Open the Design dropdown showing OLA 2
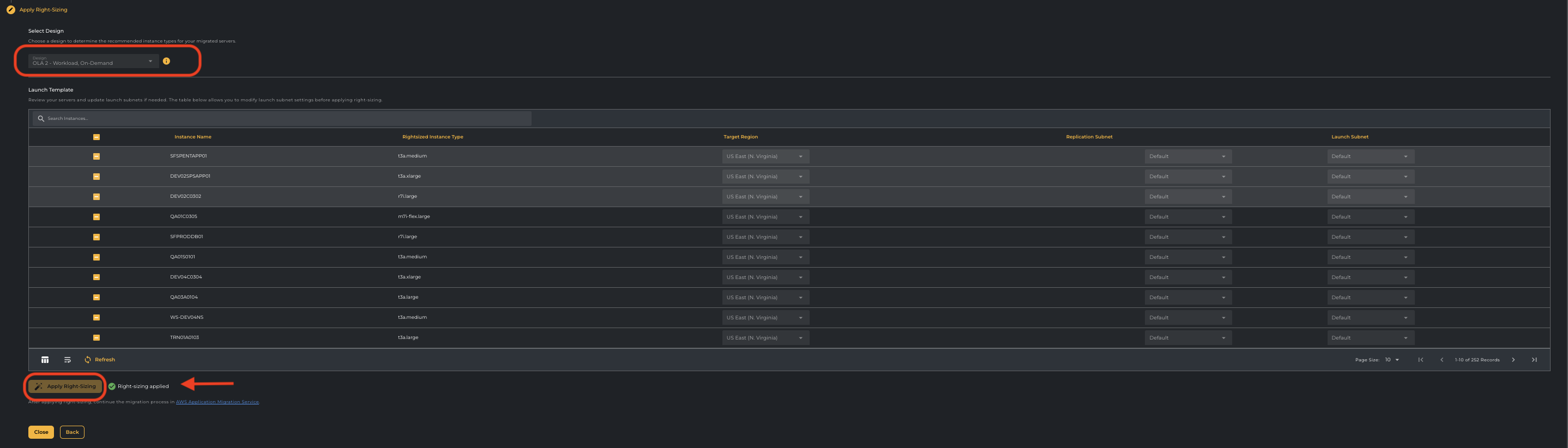Screen dimensions: 1568x448 click(93, 62)
